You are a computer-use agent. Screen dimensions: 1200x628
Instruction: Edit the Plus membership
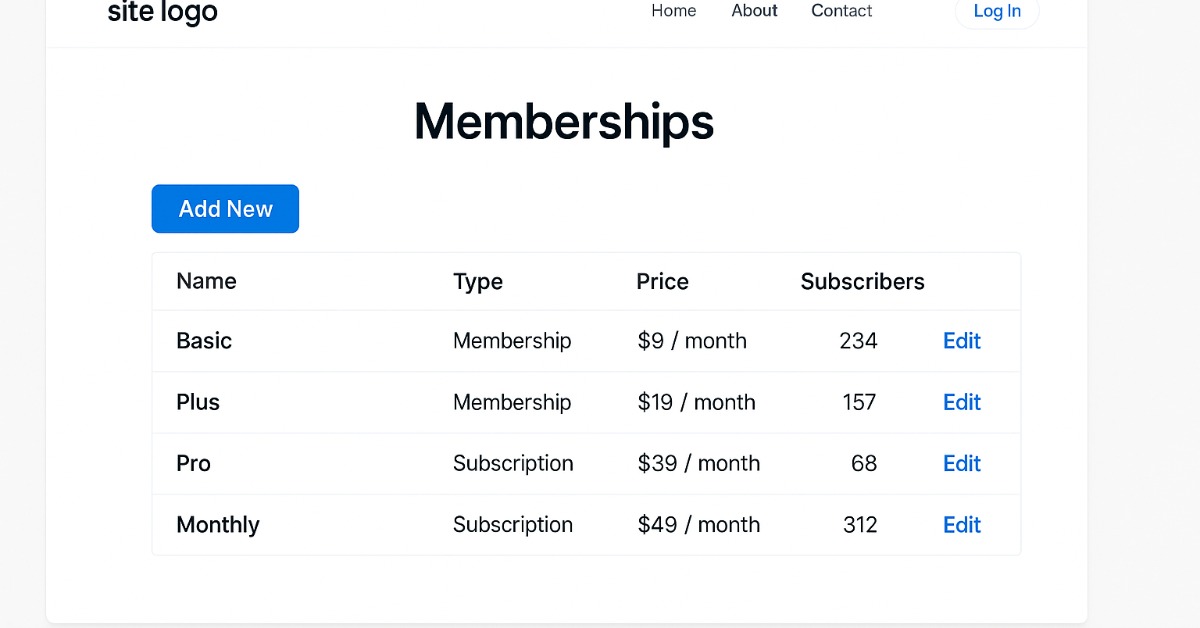point(961,402)
